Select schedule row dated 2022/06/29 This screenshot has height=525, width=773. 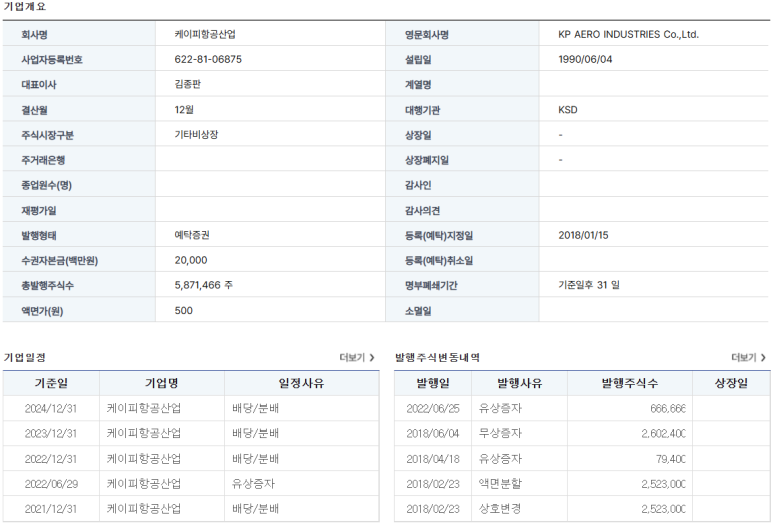(191, 484)
